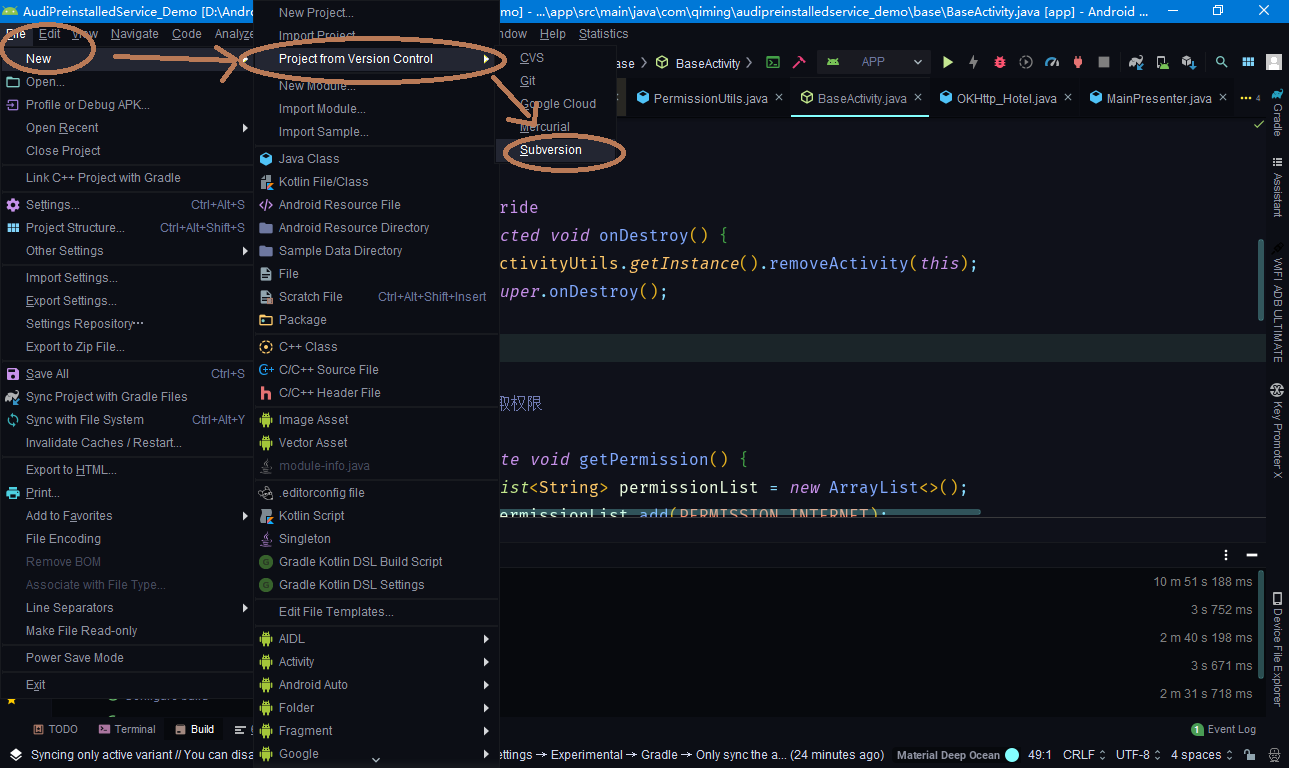
Task: Open the APP run configuration dropdown
Action: point(873,61)
